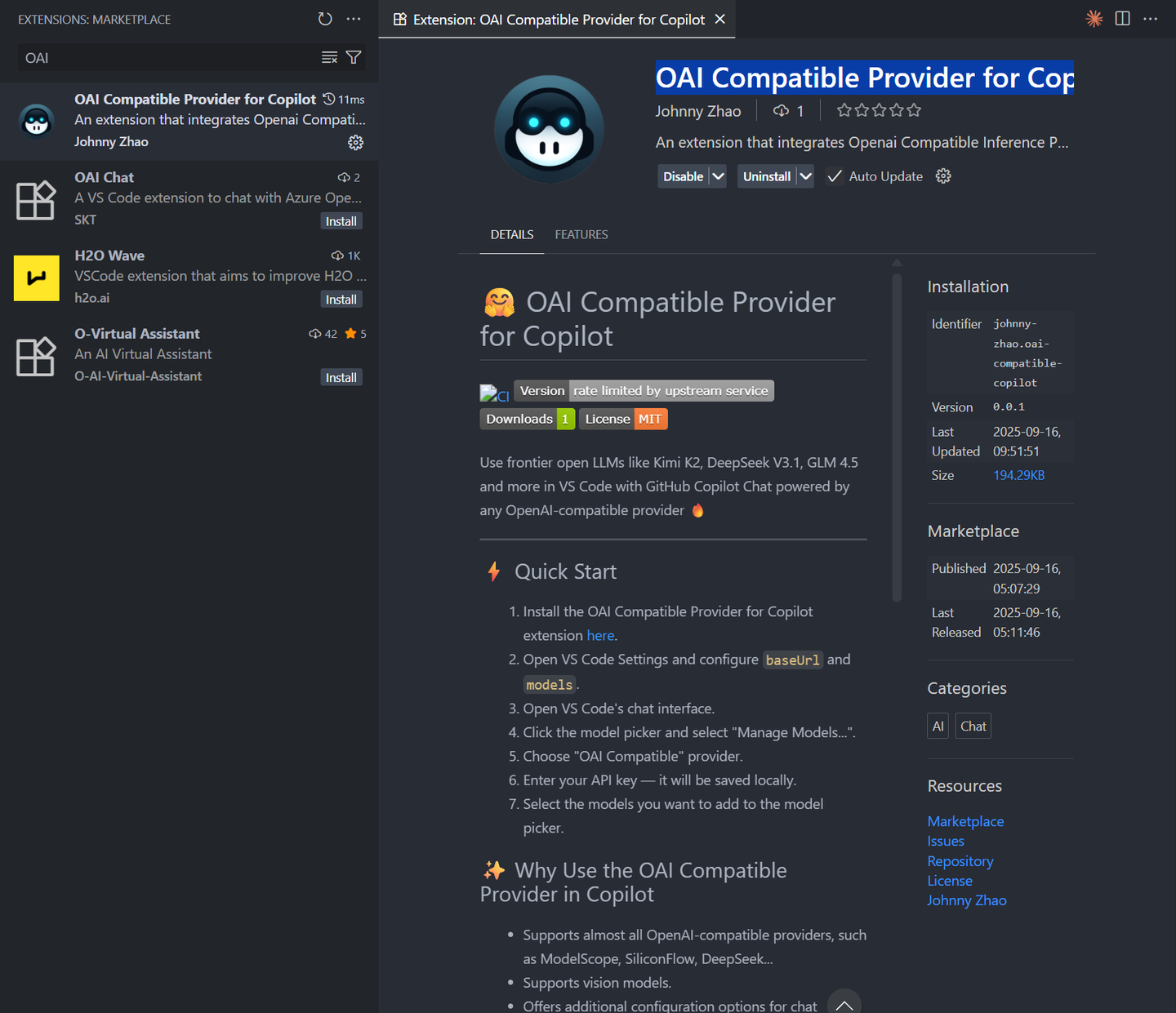
Task: Click the Copilot icon in the title bar
Action: click(1094, 18)
